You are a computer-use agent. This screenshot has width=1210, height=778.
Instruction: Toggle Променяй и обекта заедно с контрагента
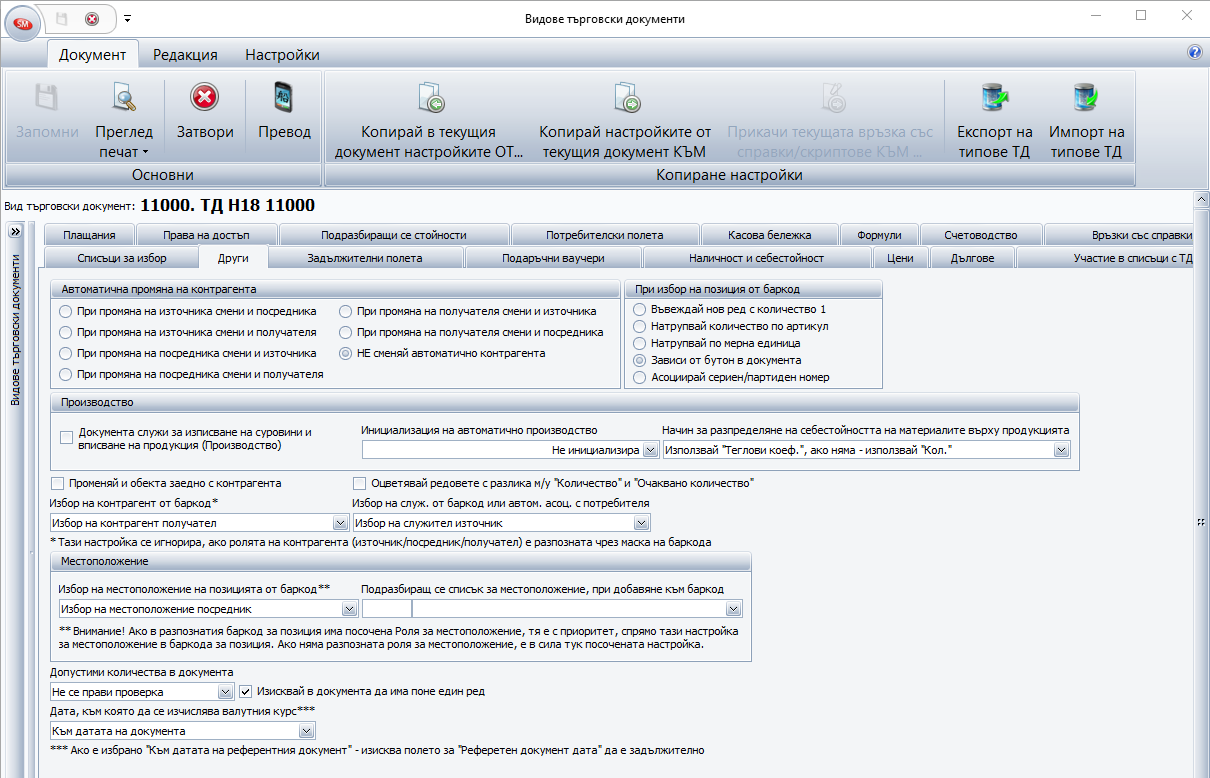pos(57,483)
